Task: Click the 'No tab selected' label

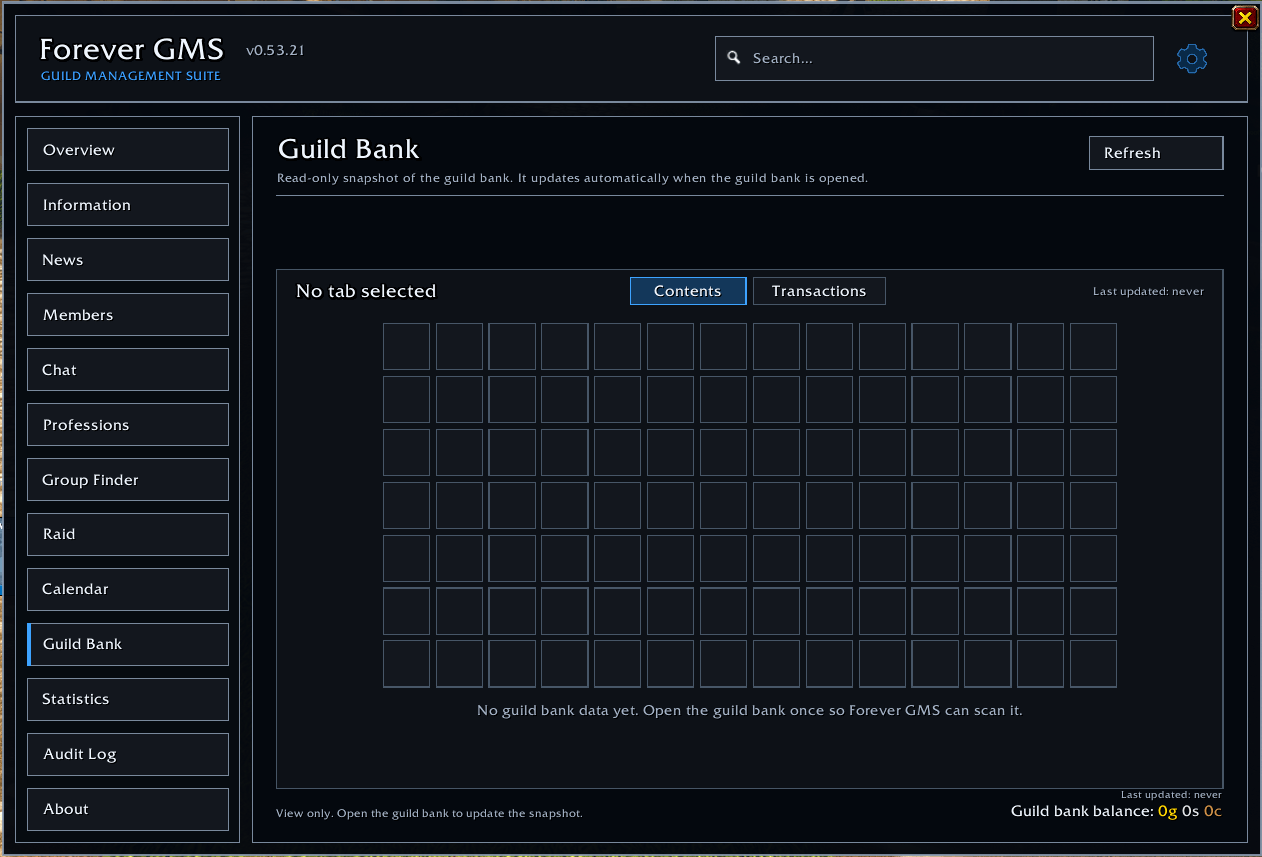Action: point(366,291)
